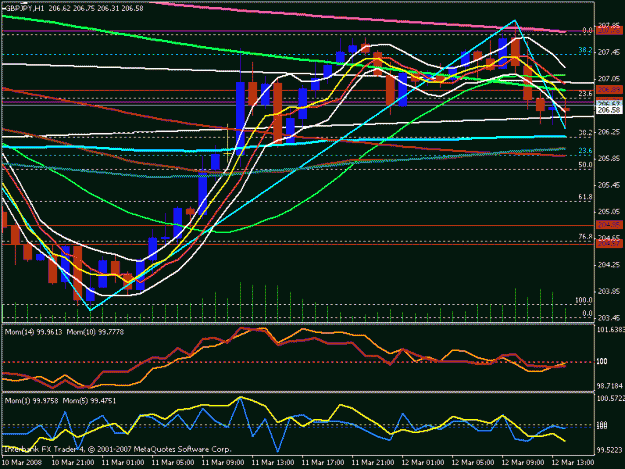This screenshot has height=469, width=625.
Task: Click the 11 Mar 21:00 time label
Action: (x=373, y=463)
